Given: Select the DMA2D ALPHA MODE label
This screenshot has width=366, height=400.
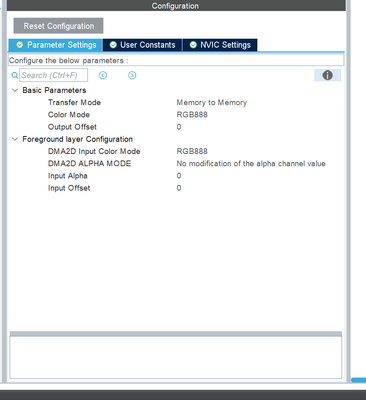Looking at the screenshot, I should coord(89,164).
